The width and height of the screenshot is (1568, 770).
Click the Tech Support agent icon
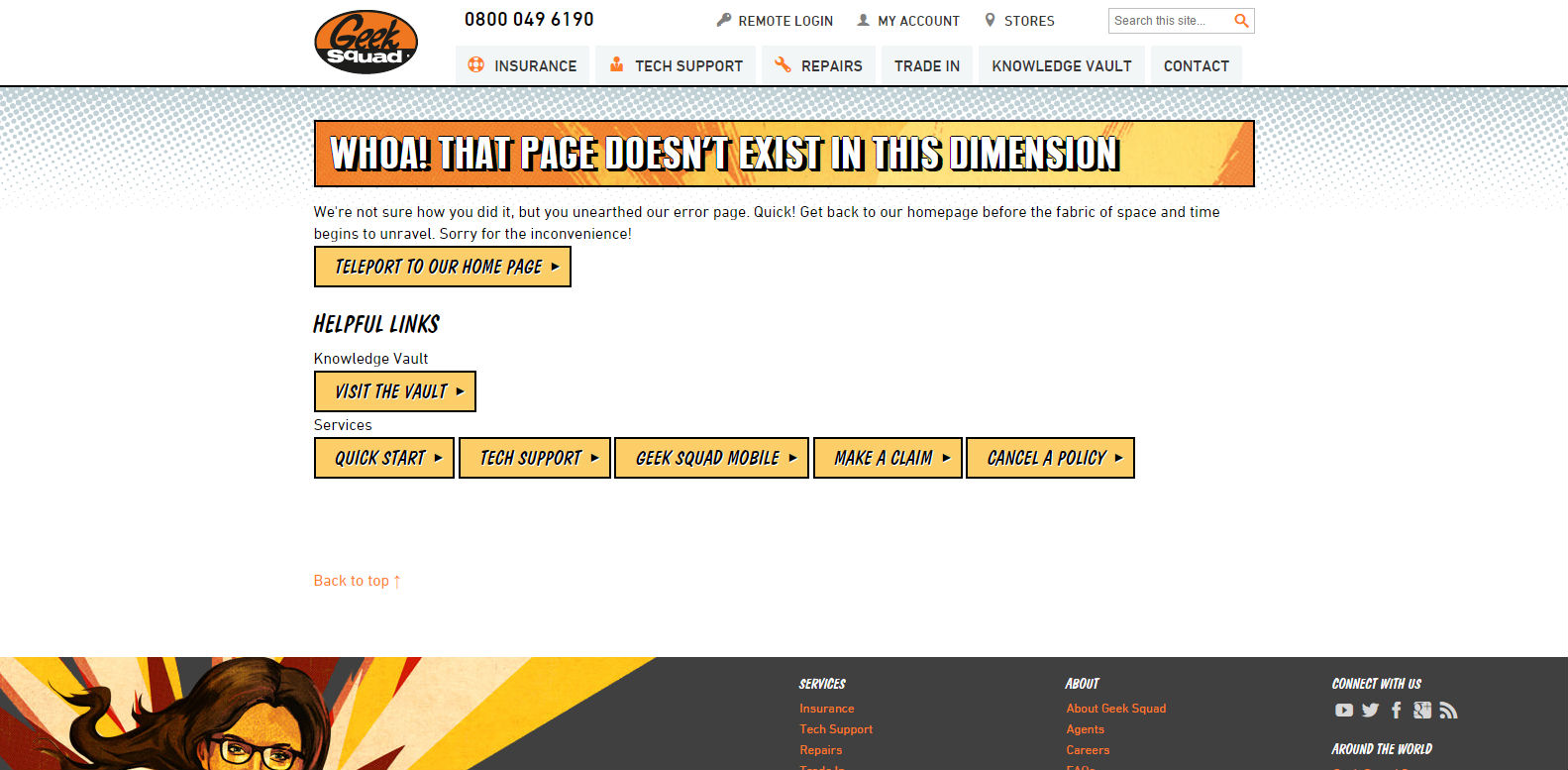[616, 64]
